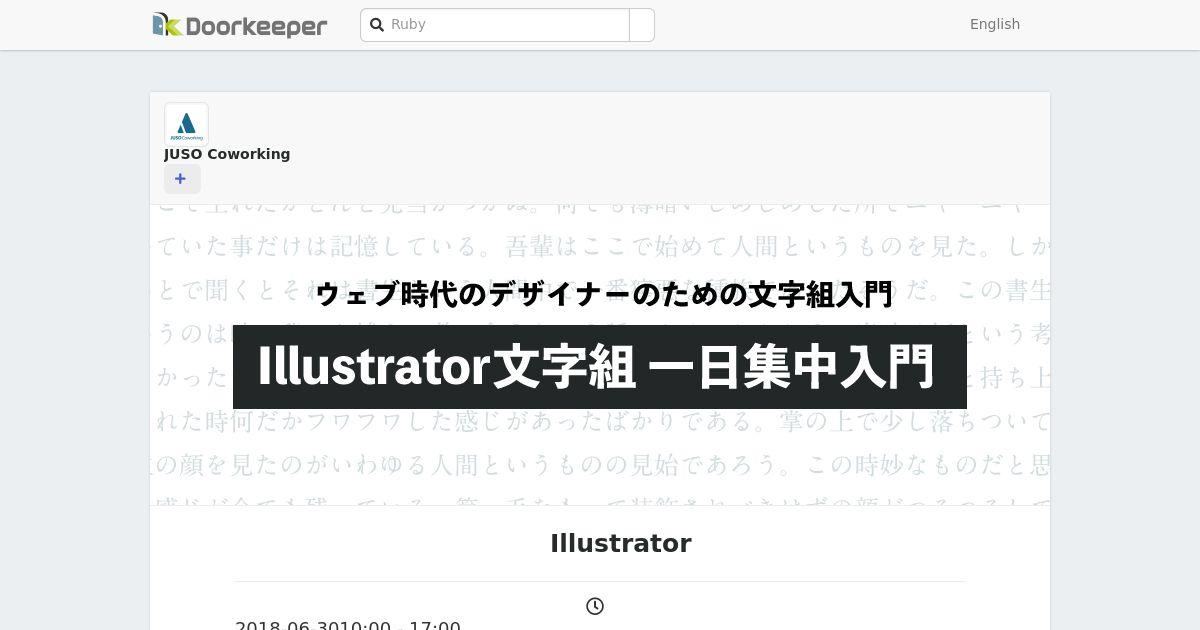This screenshot has width=1200, height=630.
Task: Focus the Ruby search input field
Action: pos(495,25)
